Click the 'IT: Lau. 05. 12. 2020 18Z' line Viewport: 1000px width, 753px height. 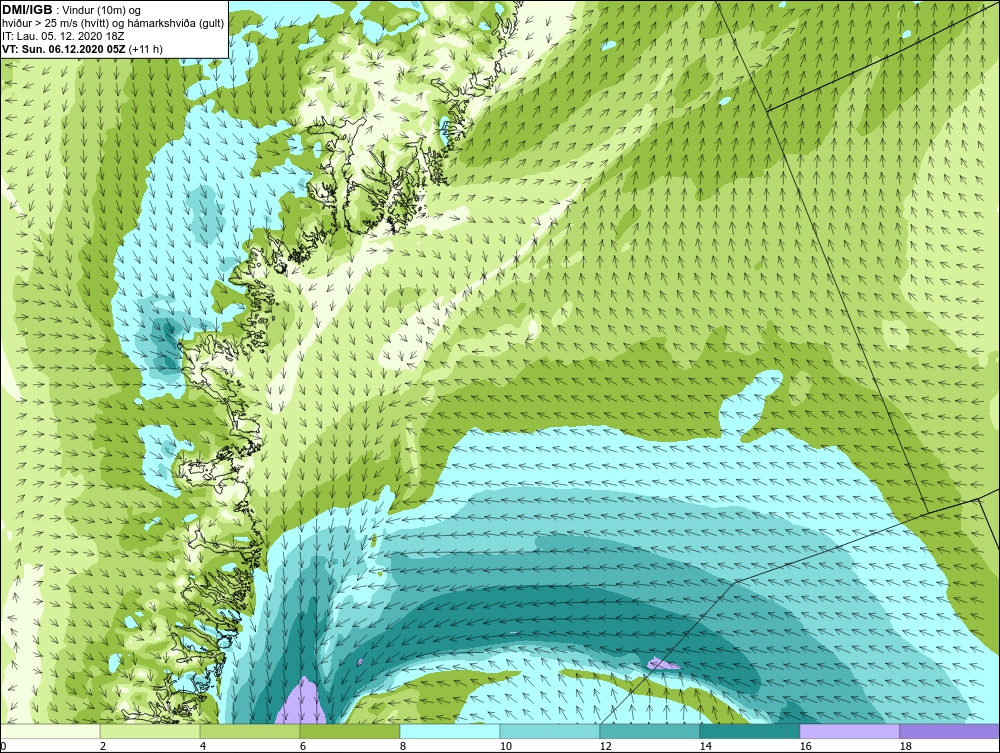pos(63,36)
